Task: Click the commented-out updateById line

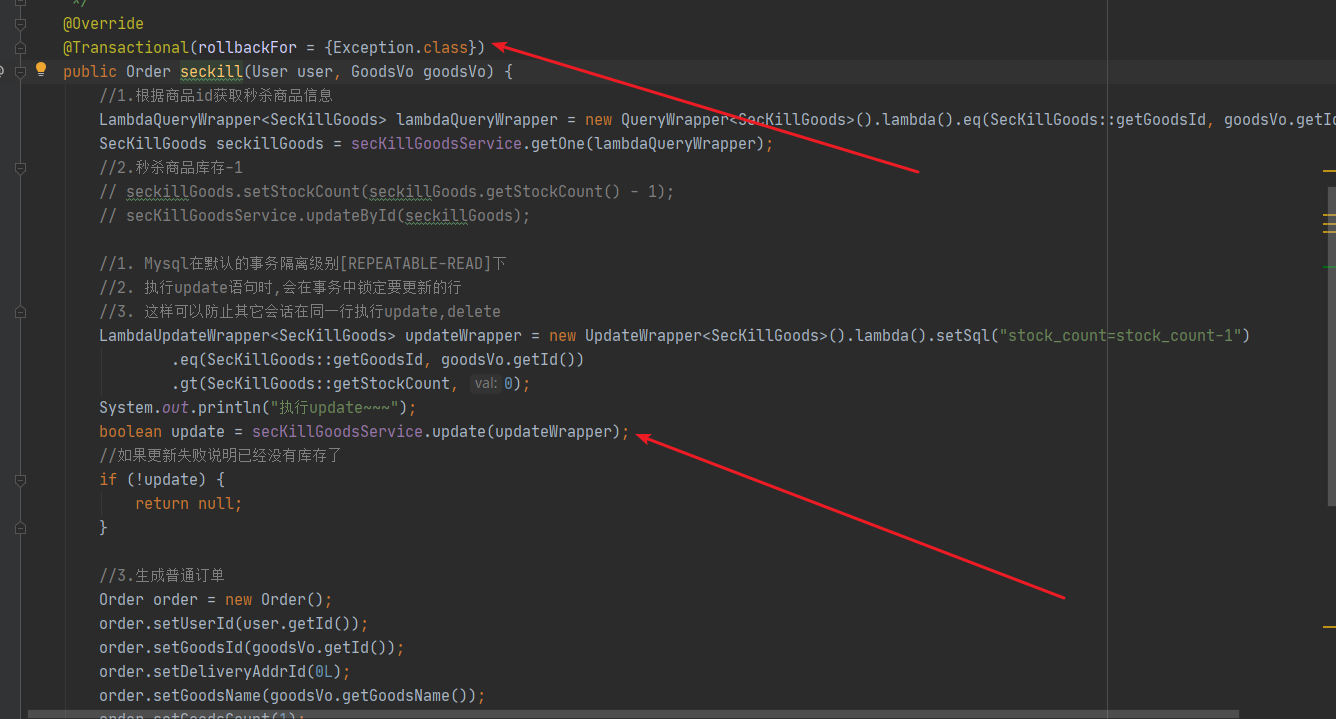Action: [x=315, y=216]
